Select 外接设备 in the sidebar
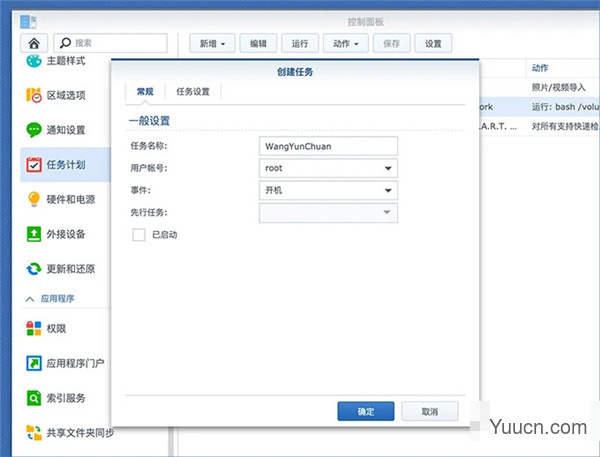Viewport: 600px width, 457px height. point(66,234)
